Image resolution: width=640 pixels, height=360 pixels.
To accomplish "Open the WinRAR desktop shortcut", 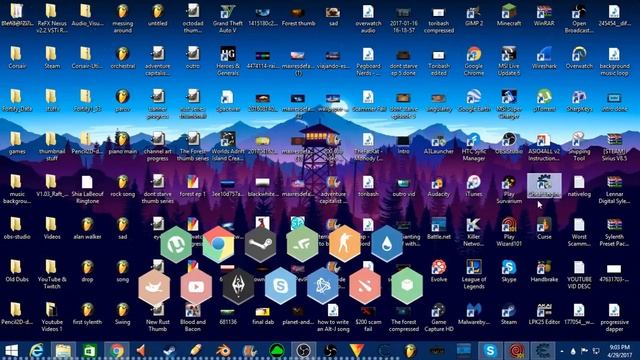I will click(544, 16).
